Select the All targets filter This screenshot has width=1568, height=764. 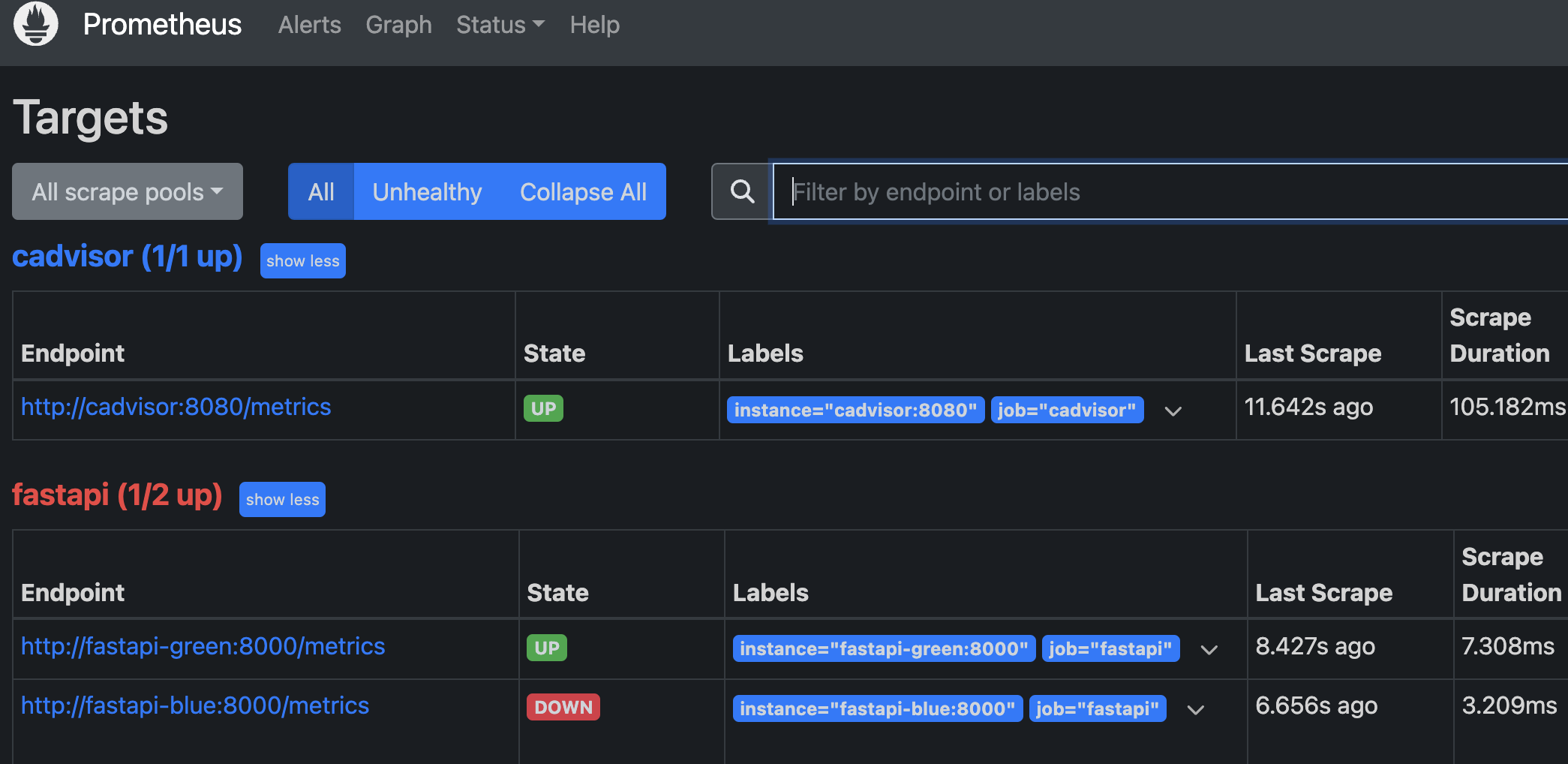[x=321, y=191]
